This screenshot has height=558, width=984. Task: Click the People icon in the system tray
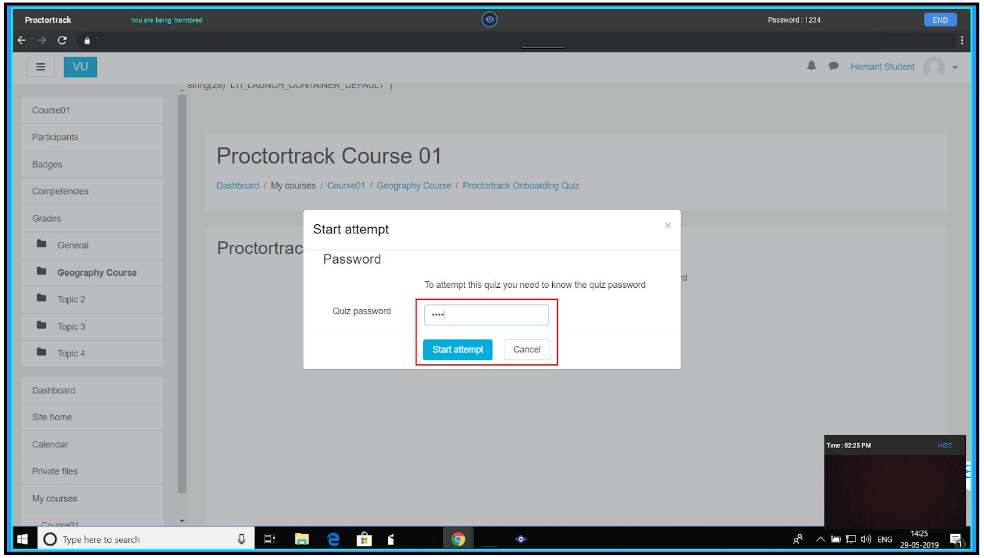pos(798,539)
